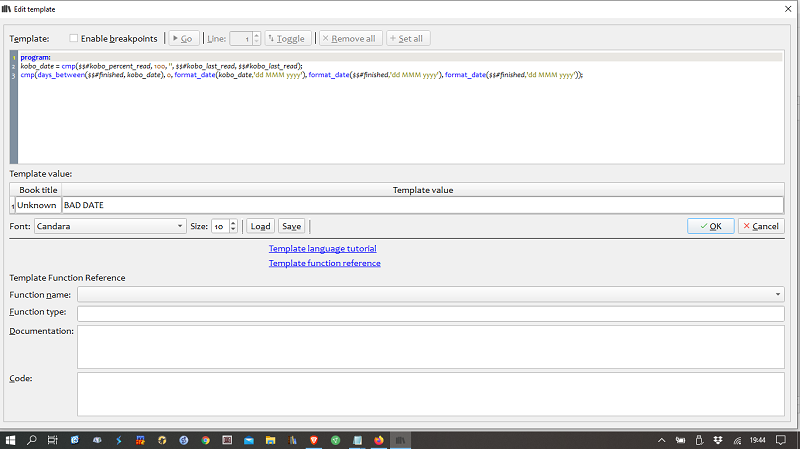This screenshot has width=804, height=452.
Task: Click the battery power tray icon
Action: click(680, 440)
